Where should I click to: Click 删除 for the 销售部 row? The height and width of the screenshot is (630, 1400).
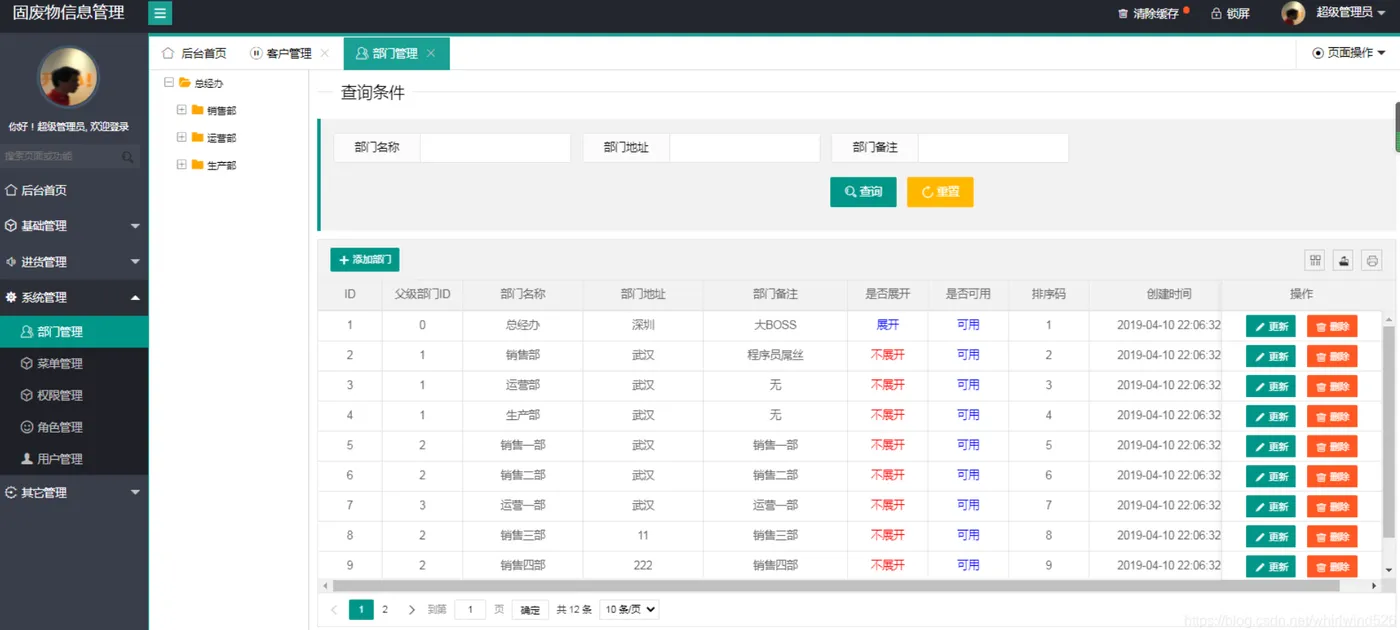(1332, 357)
